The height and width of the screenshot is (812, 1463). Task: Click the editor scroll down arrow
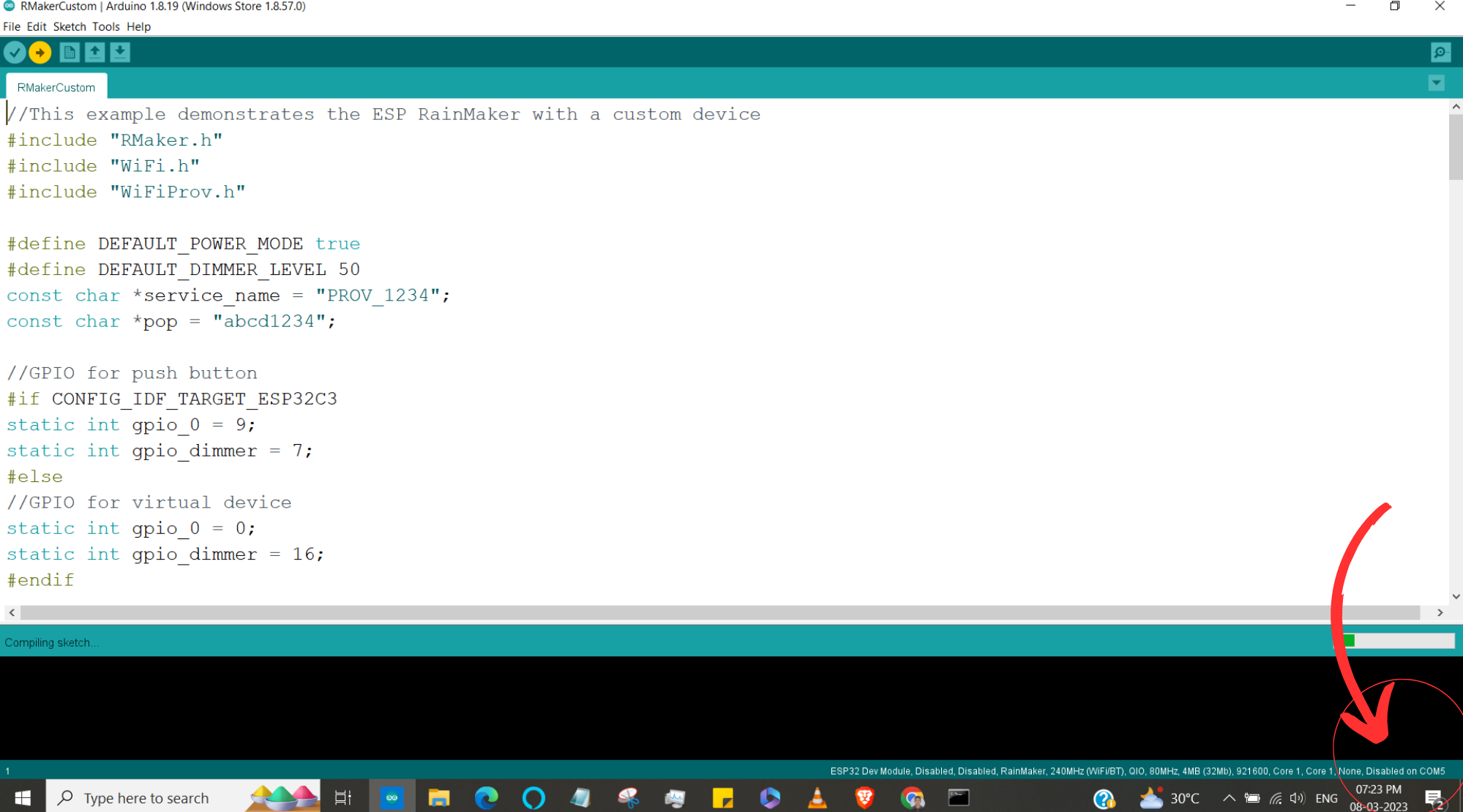point(1456,596)
